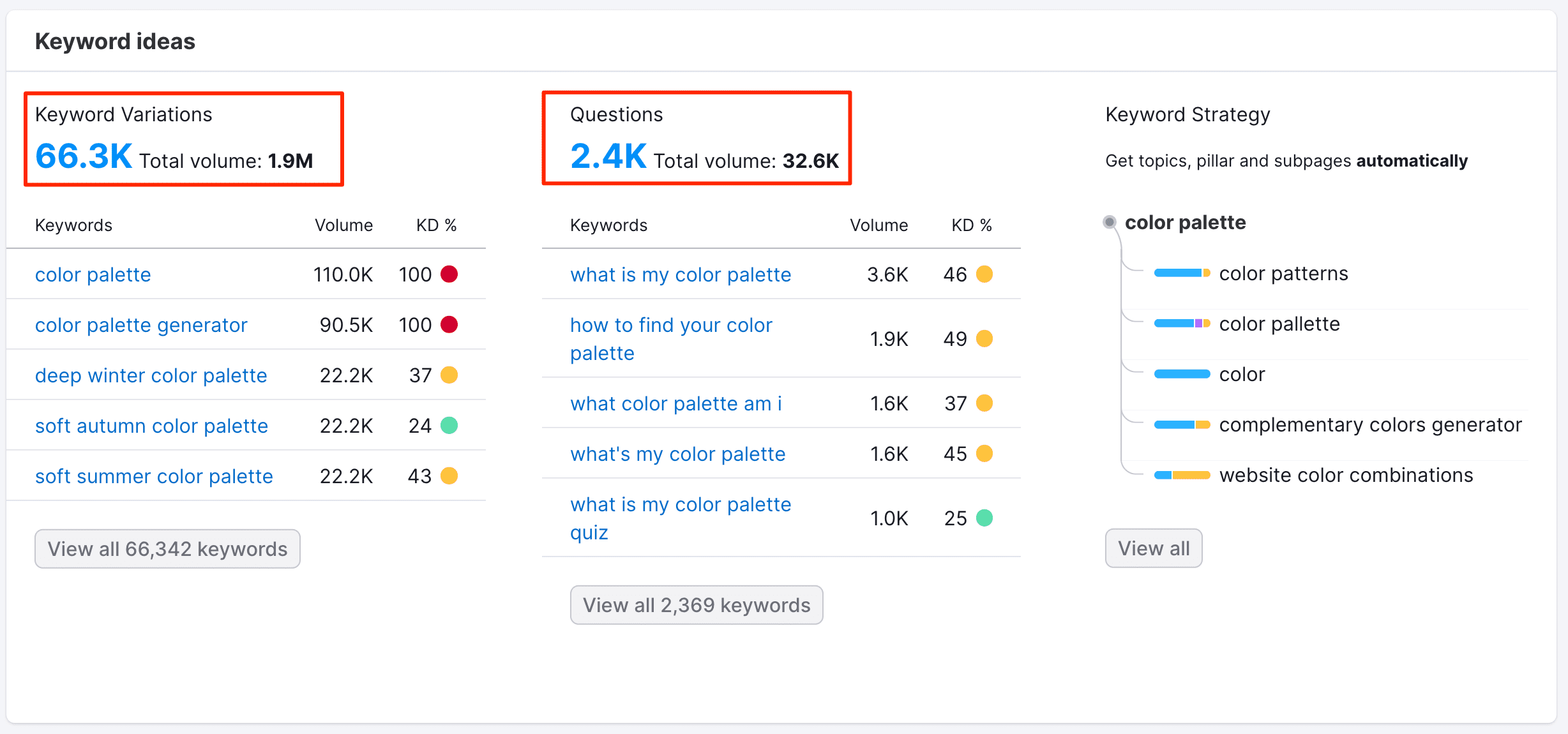
Task: Click the 'Keyword Strategy' heading
Action: coord(1187,114)
